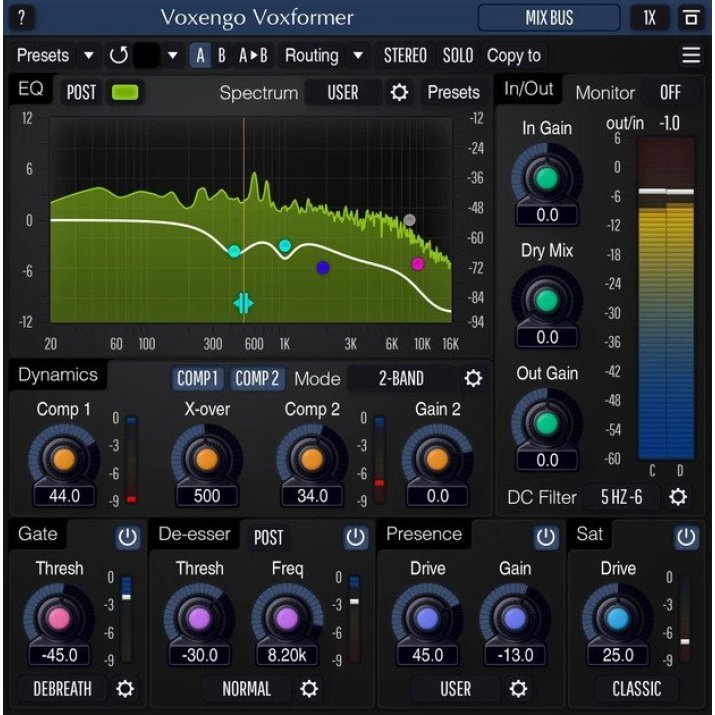Open dropdown arrow beside black color box
This screenshot has height=715, width=715.
[172, 56]
